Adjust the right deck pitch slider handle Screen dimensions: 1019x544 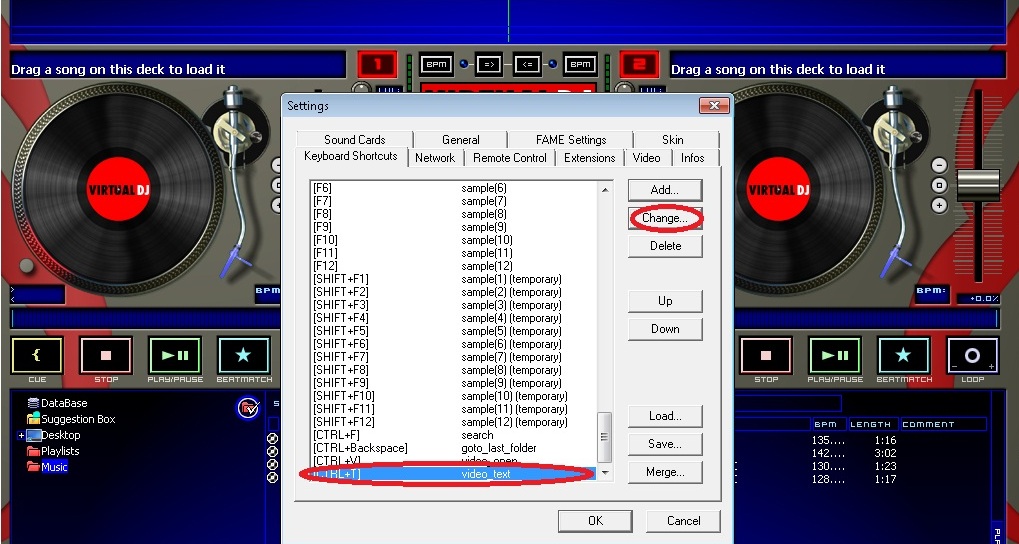978,185
